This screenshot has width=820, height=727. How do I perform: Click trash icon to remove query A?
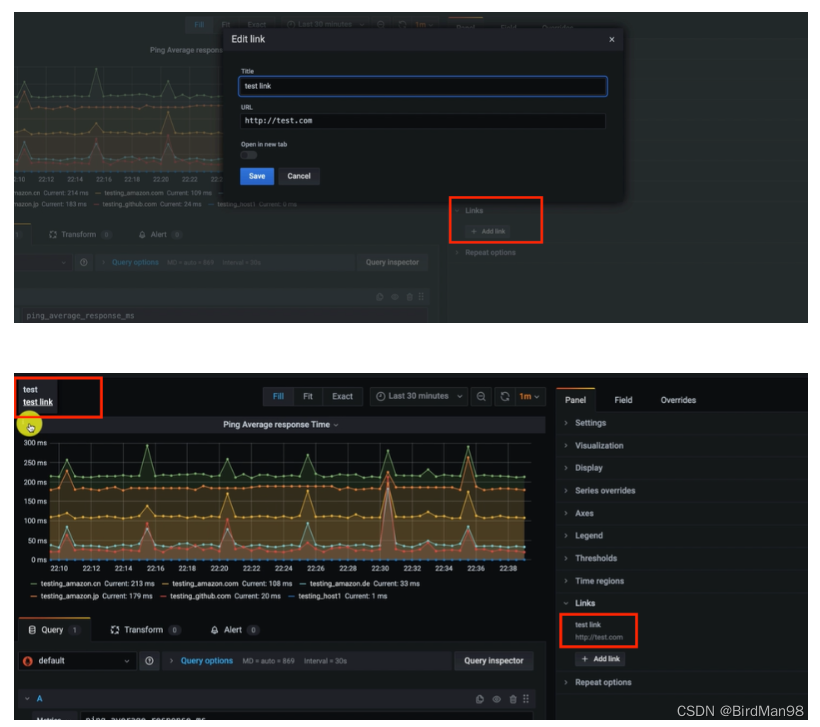point(512,699)
